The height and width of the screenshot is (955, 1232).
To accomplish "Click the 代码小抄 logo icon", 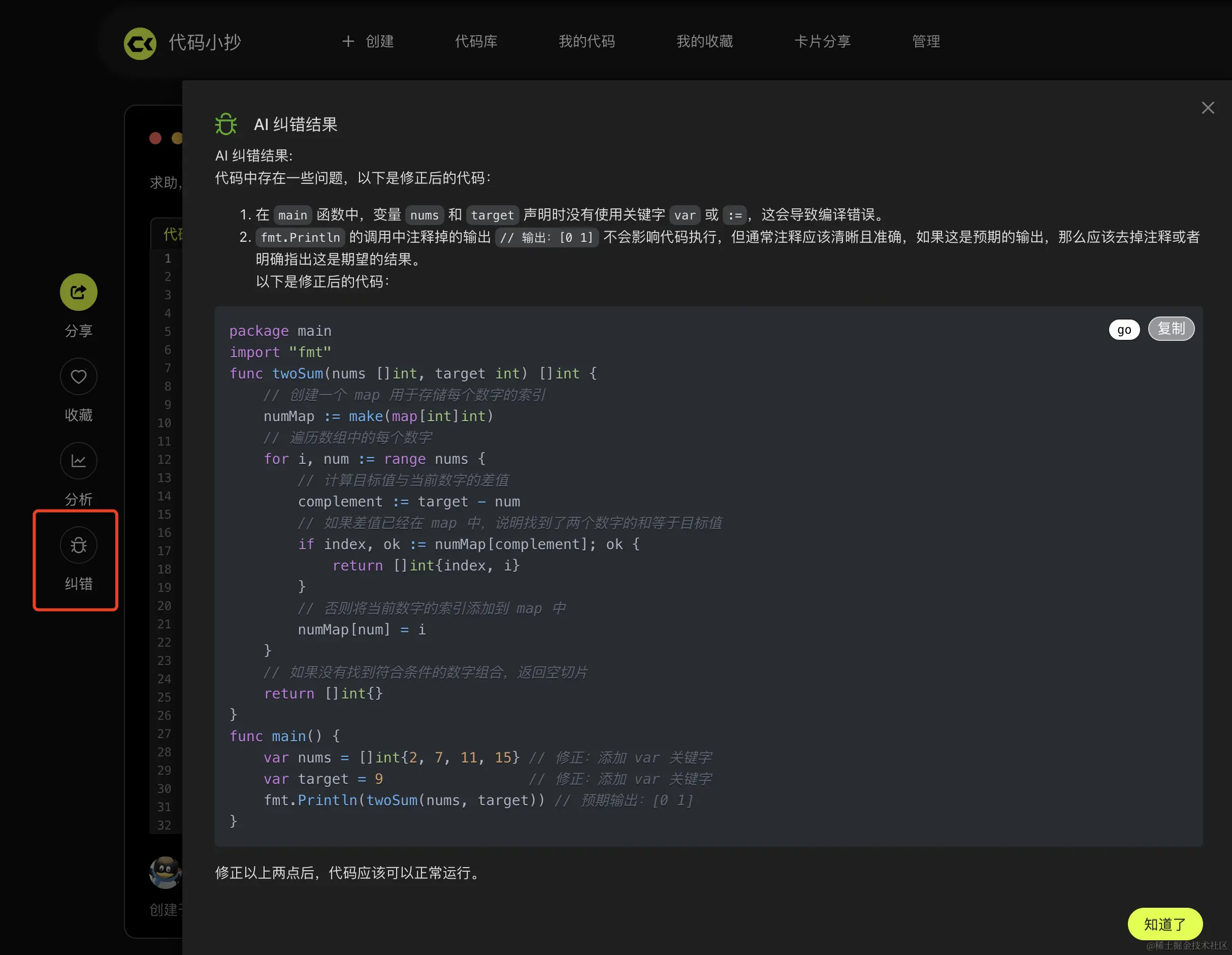I will [x=140, y=43].
